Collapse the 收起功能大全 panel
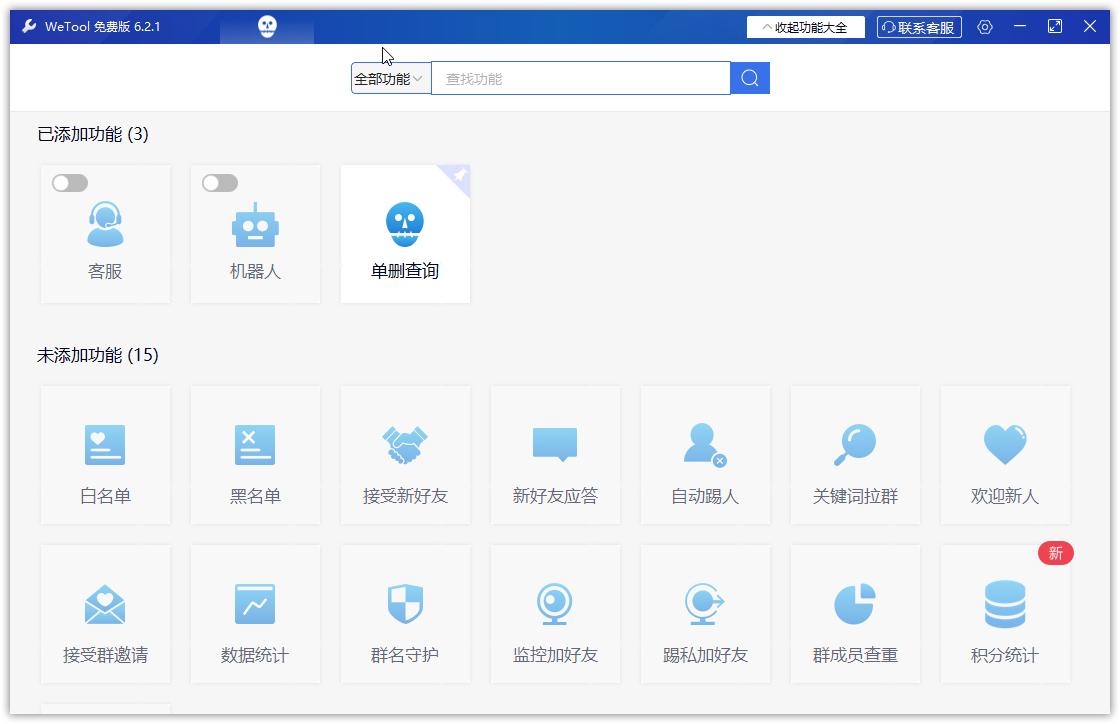The height and width of the screenshot is (724, 1120). [x=805, y=27]
